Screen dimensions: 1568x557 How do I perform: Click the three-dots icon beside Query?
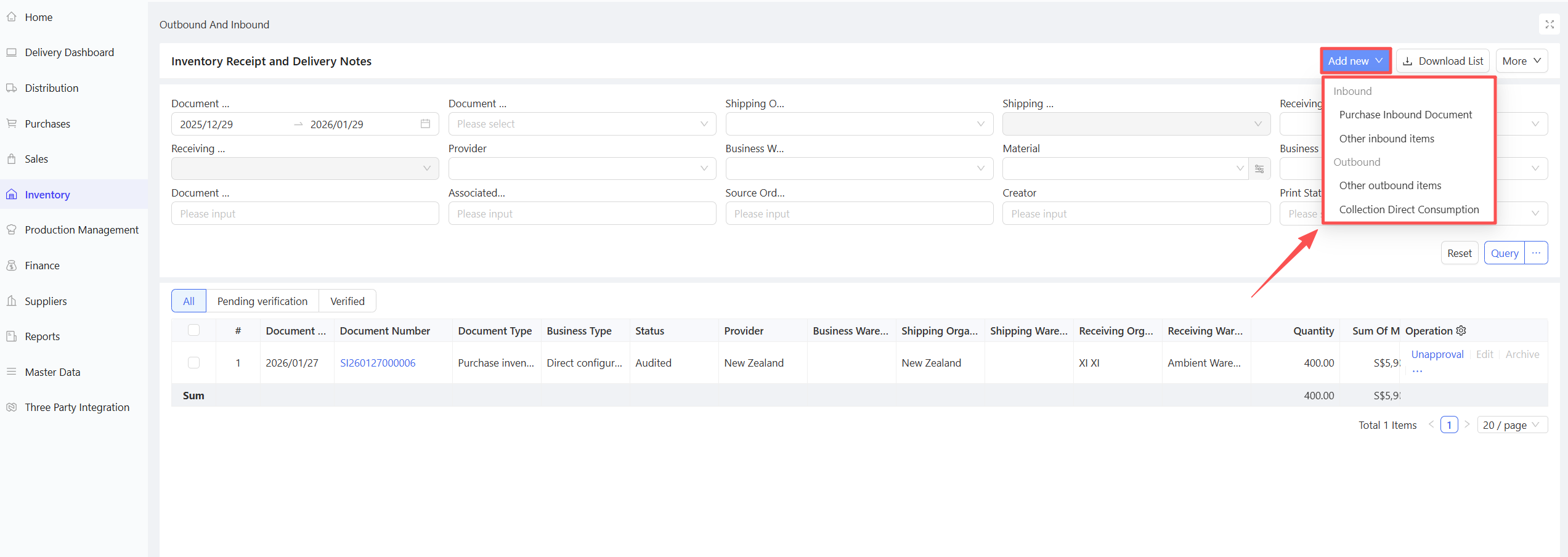pos(1536,253)
